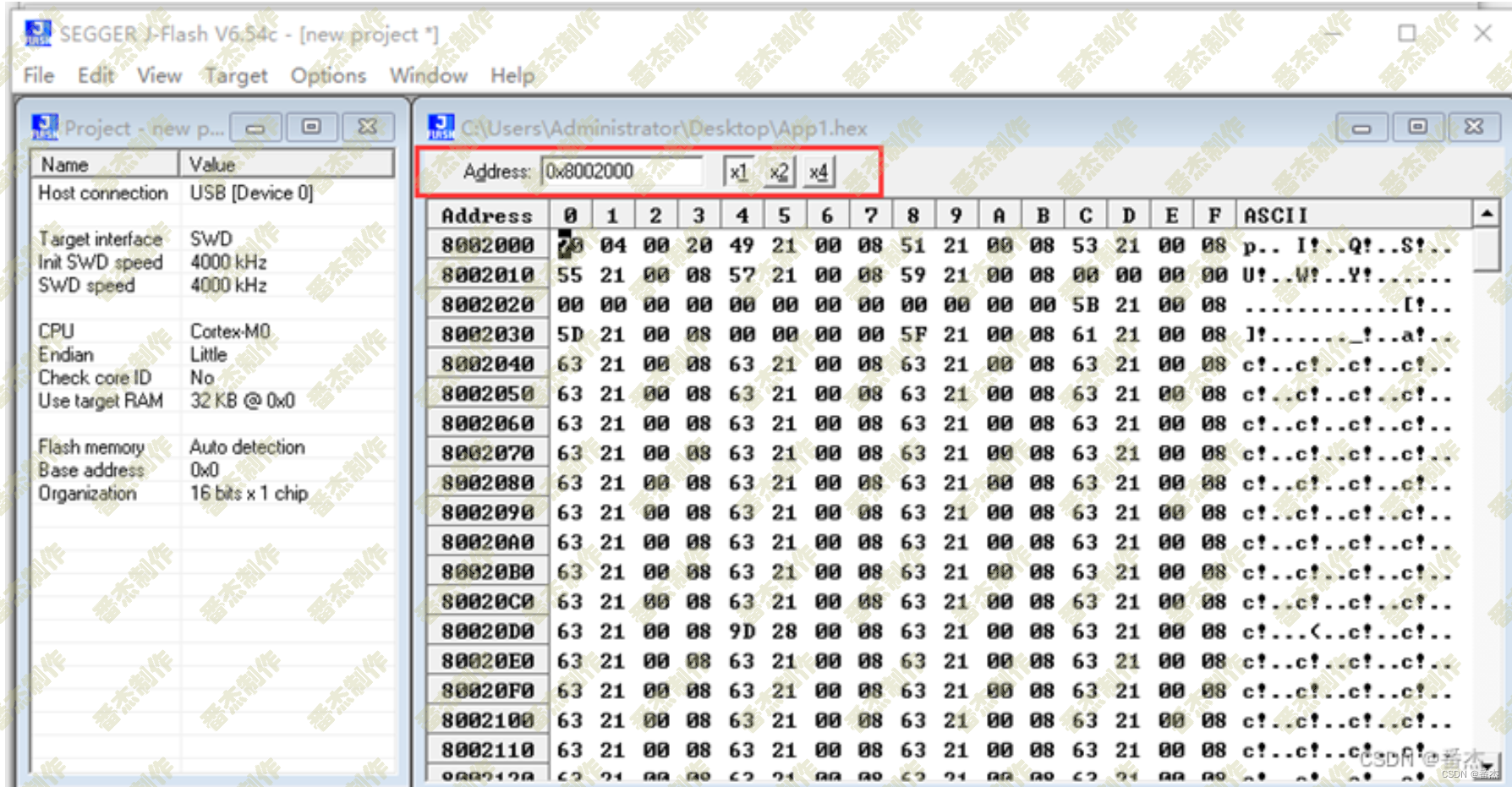Viewport: 1512px width, 787px height.
Task: Open the View menu
Action: (x=159, y=75)
